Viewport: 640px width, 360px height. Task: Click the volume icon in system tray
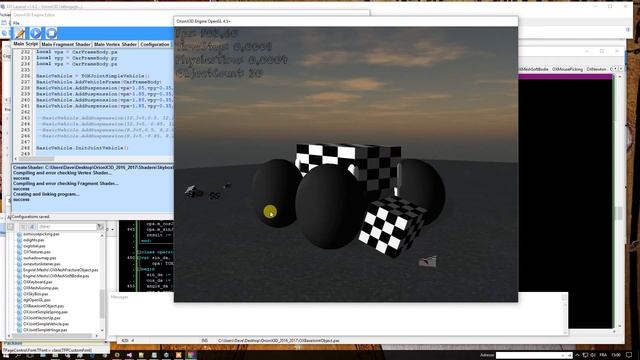coord(593,355)
